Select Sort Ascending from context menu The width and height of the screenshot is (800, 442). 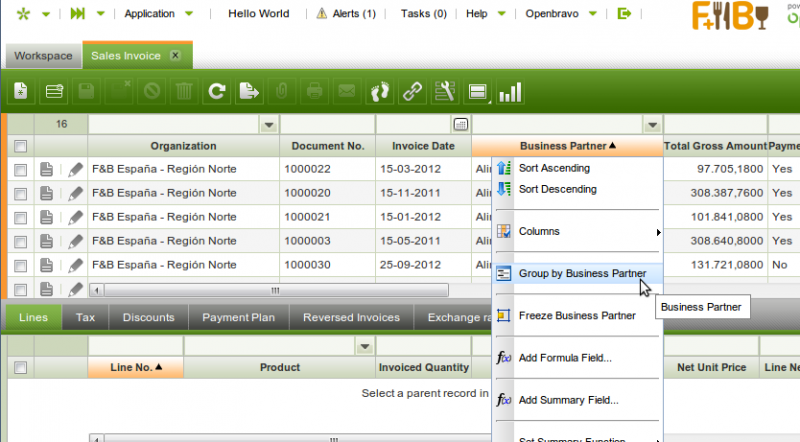(554, 168)
